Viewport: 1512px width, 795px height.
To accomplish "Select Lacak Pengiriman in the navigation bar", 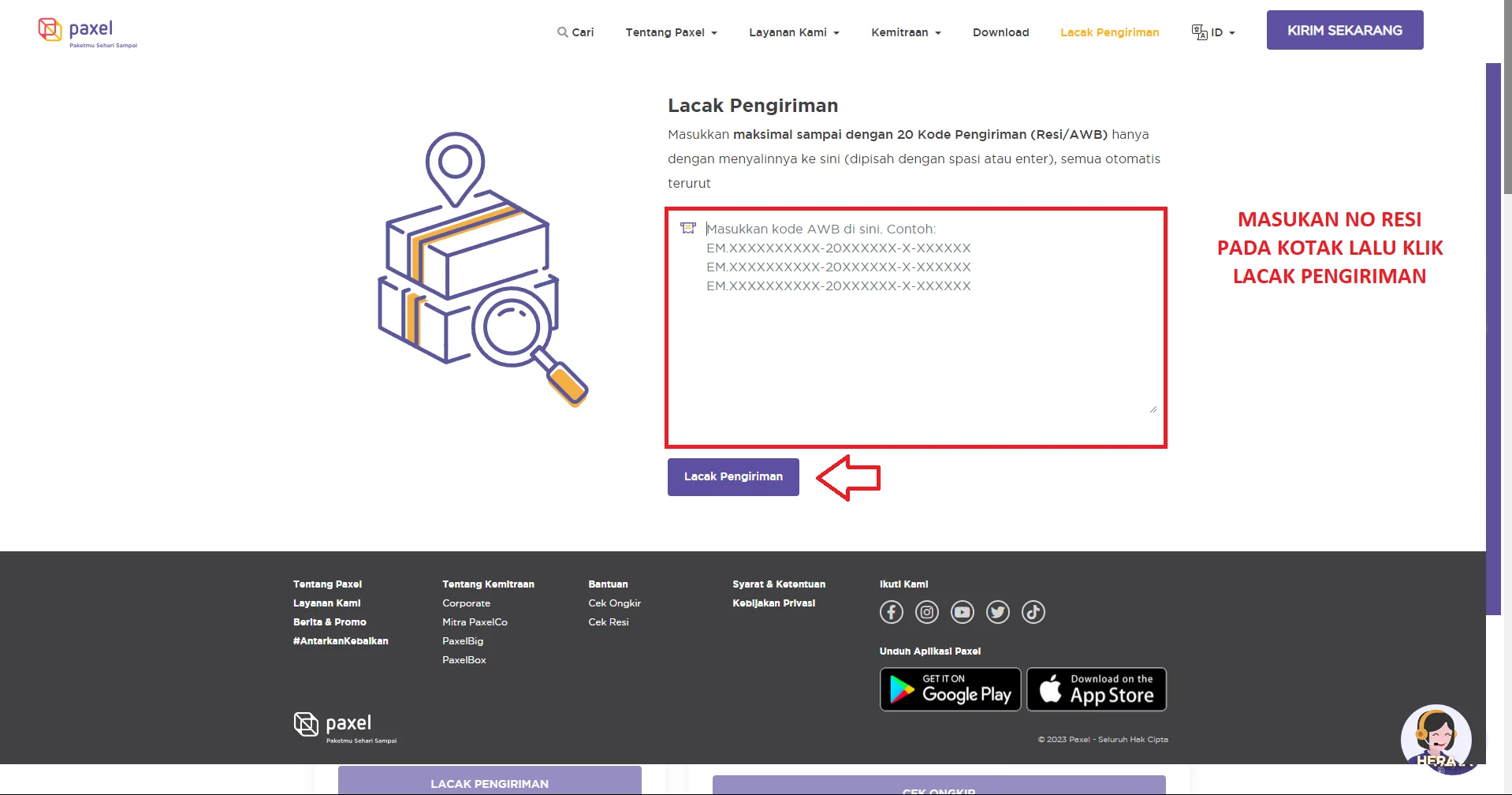I will click(x=1109, y=32).
